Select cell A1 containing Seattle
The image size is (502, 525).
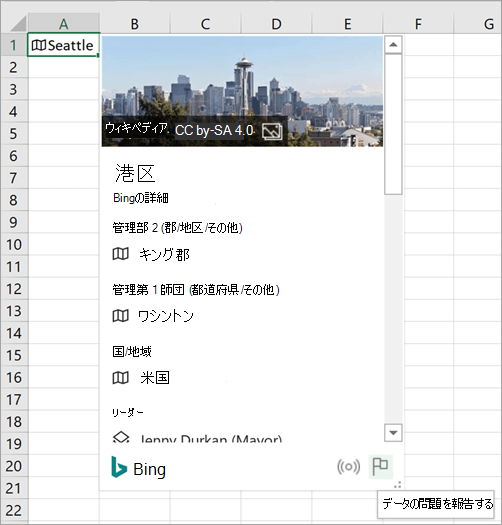(63, 45)
